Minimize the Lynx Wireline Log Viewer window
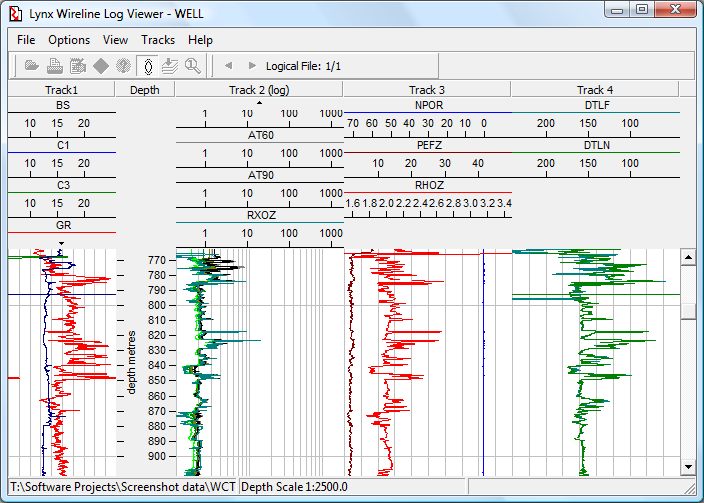Viewport: 704px width, 503px height. click(618, 9)
